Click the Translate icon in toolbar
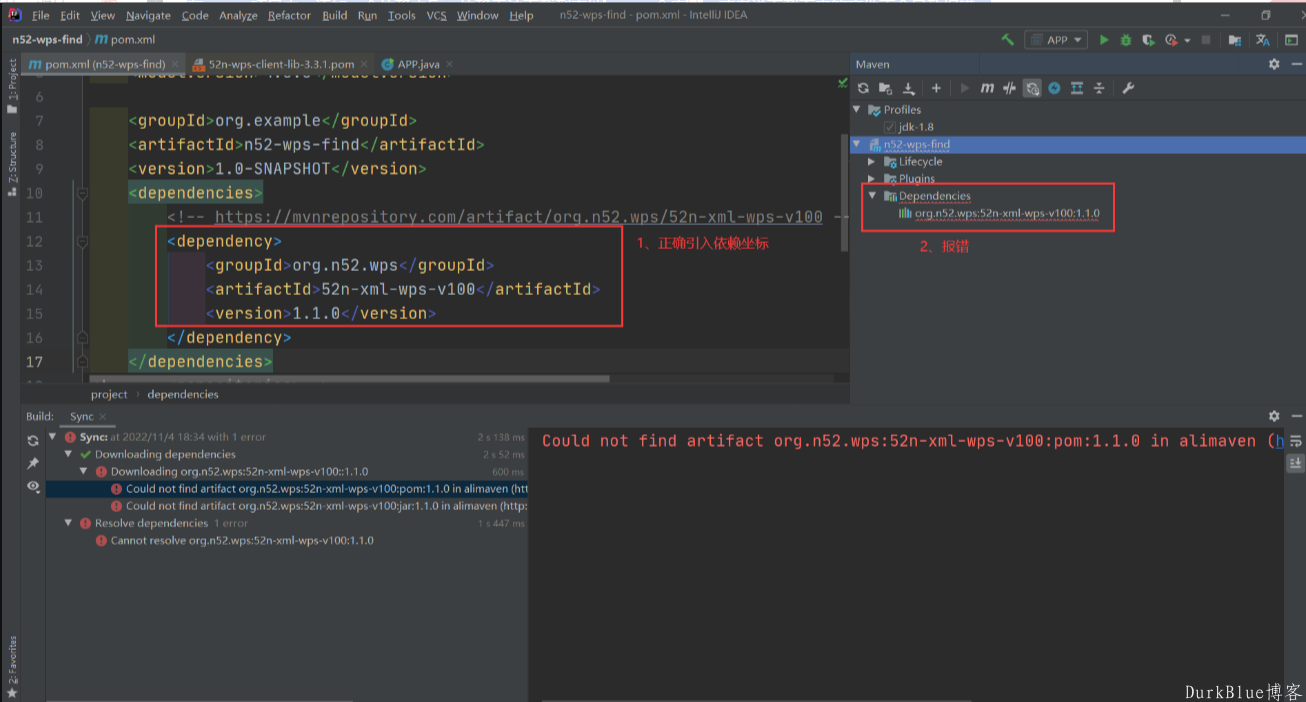This screenshot has height=702, width=1306. [x=1263, y=40]
